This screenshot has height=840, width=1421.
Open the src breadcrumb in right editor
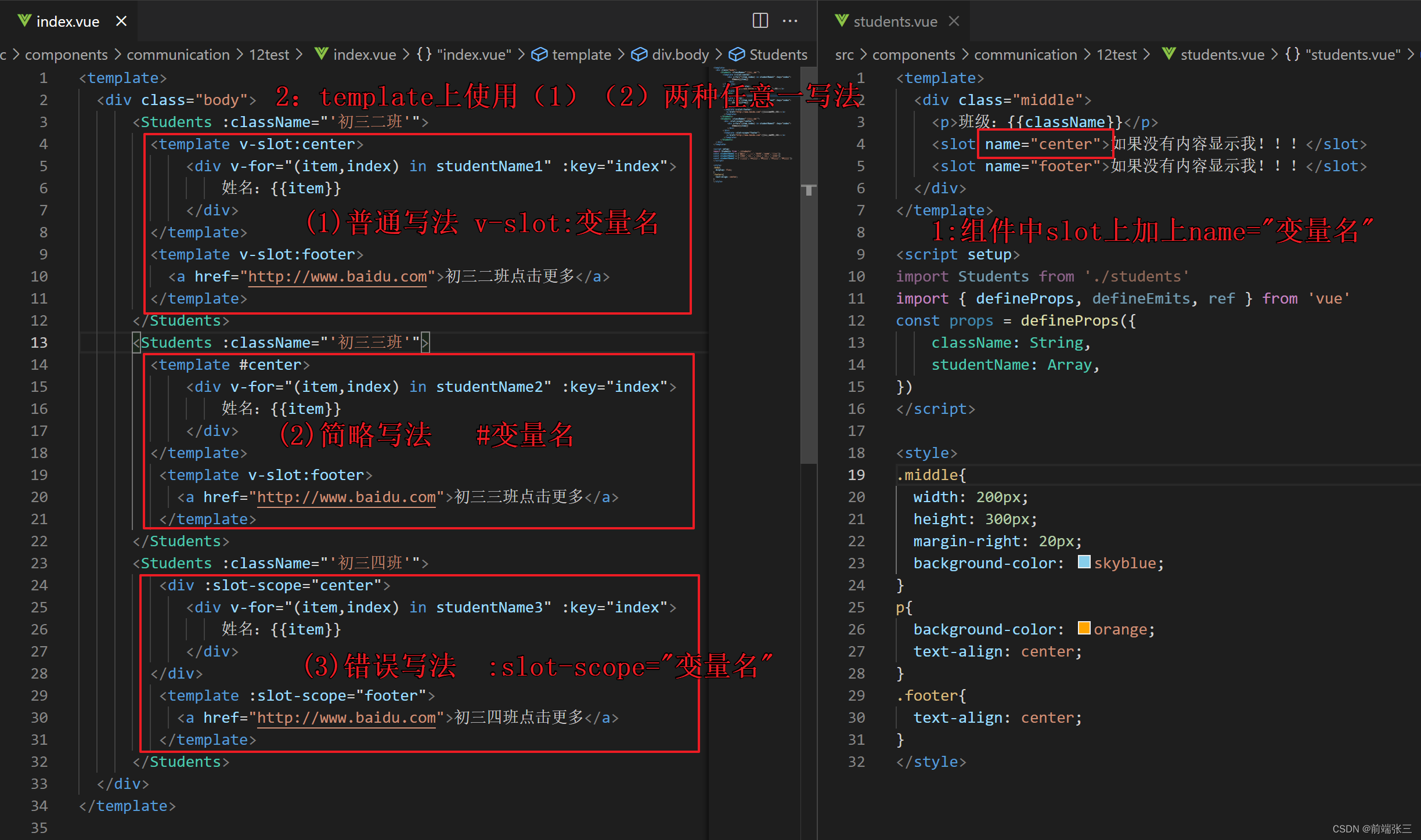(x=844, y=55)
